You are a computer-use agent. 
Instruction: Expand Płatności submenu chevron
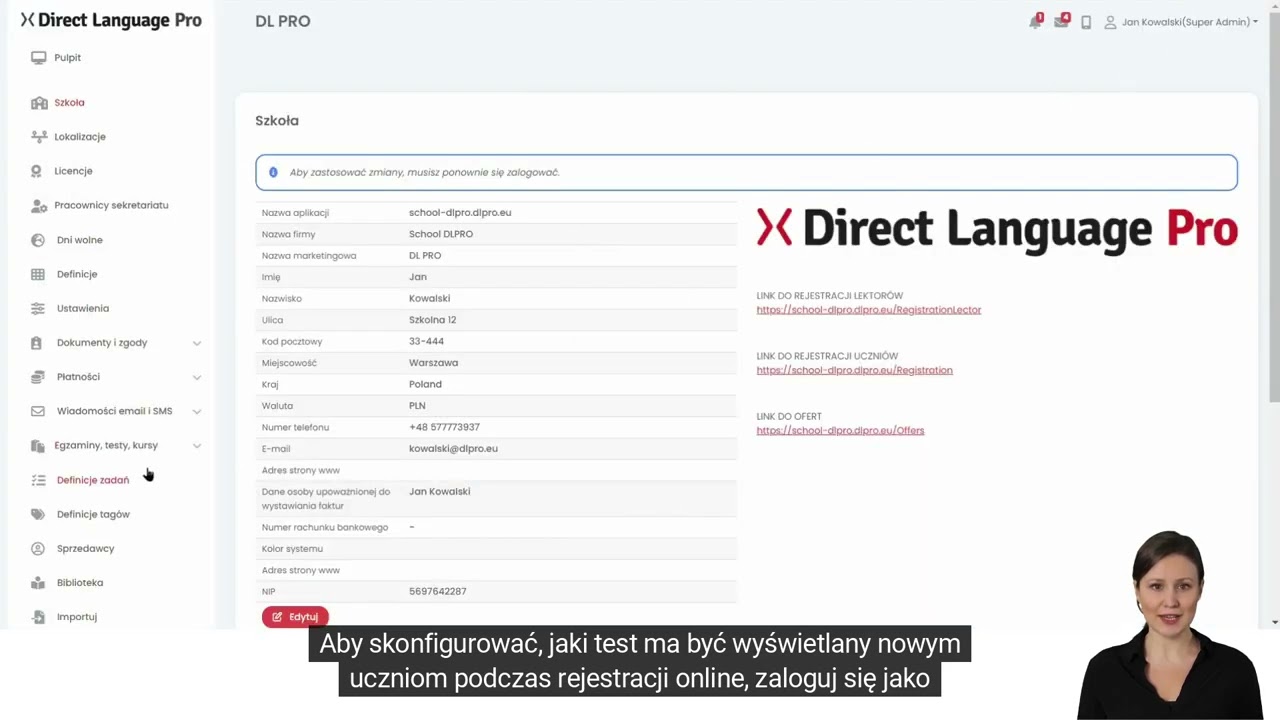197,377
